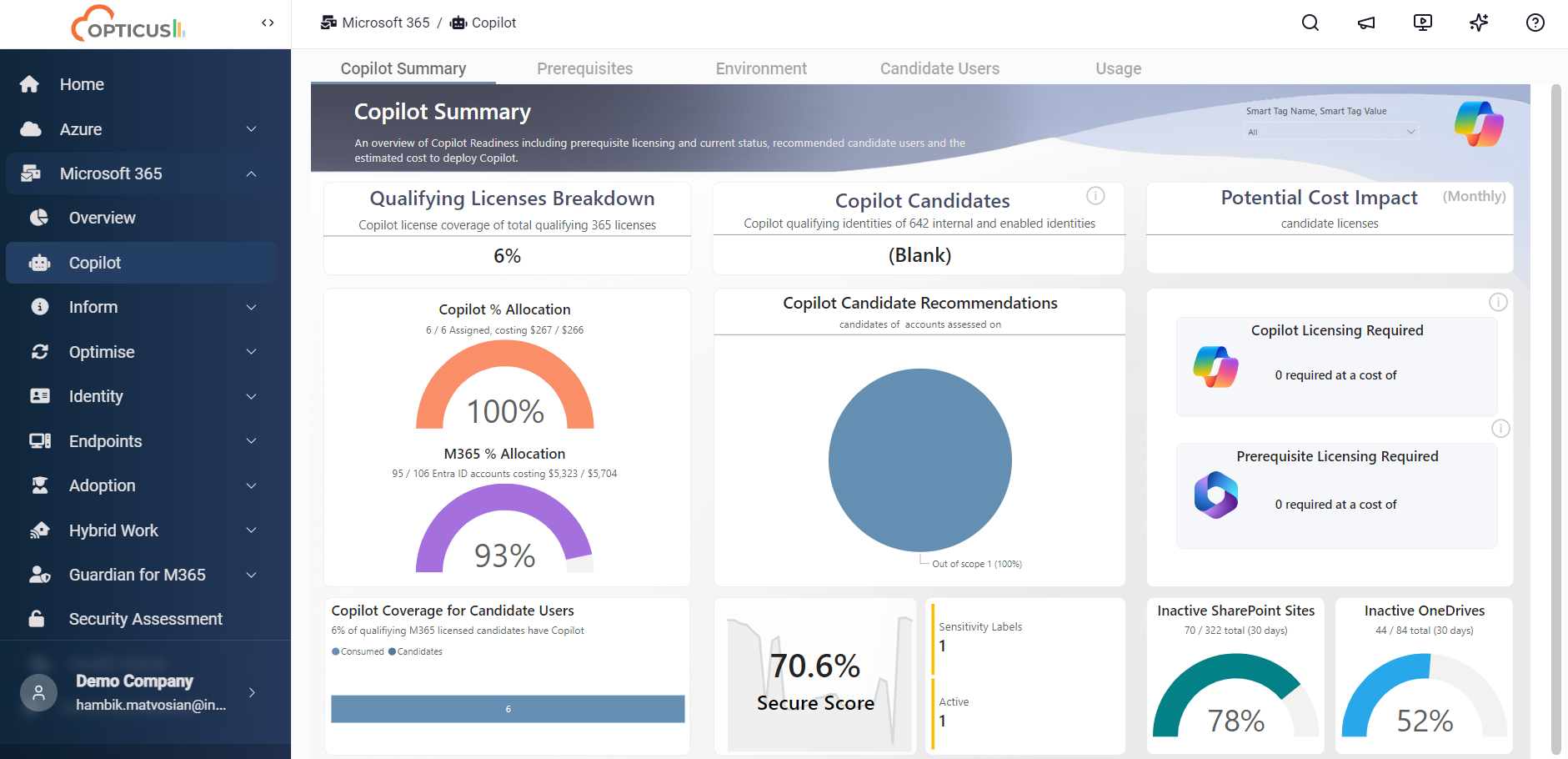Go to Security Assessment in sidebar
The height and width of the screenshot is (759, 1568).
pos(145,619)
